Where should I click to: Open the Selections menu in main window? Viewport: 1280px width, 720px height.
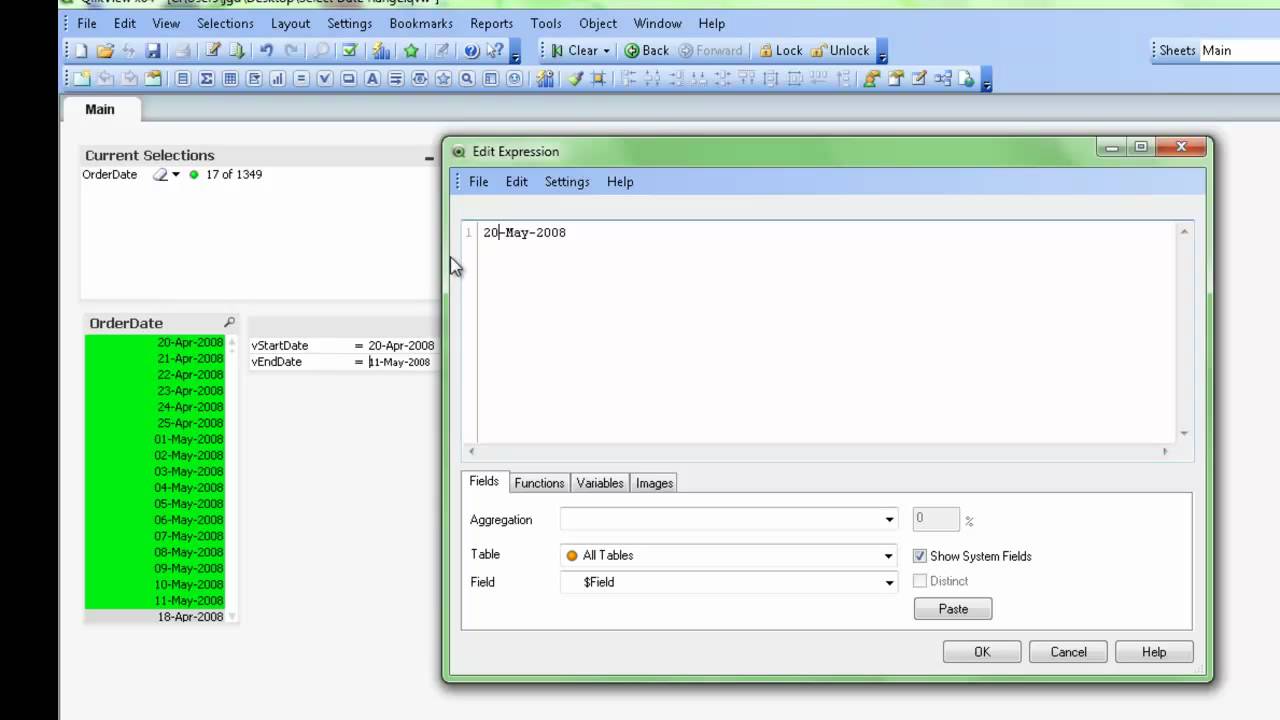coord(225,23)
